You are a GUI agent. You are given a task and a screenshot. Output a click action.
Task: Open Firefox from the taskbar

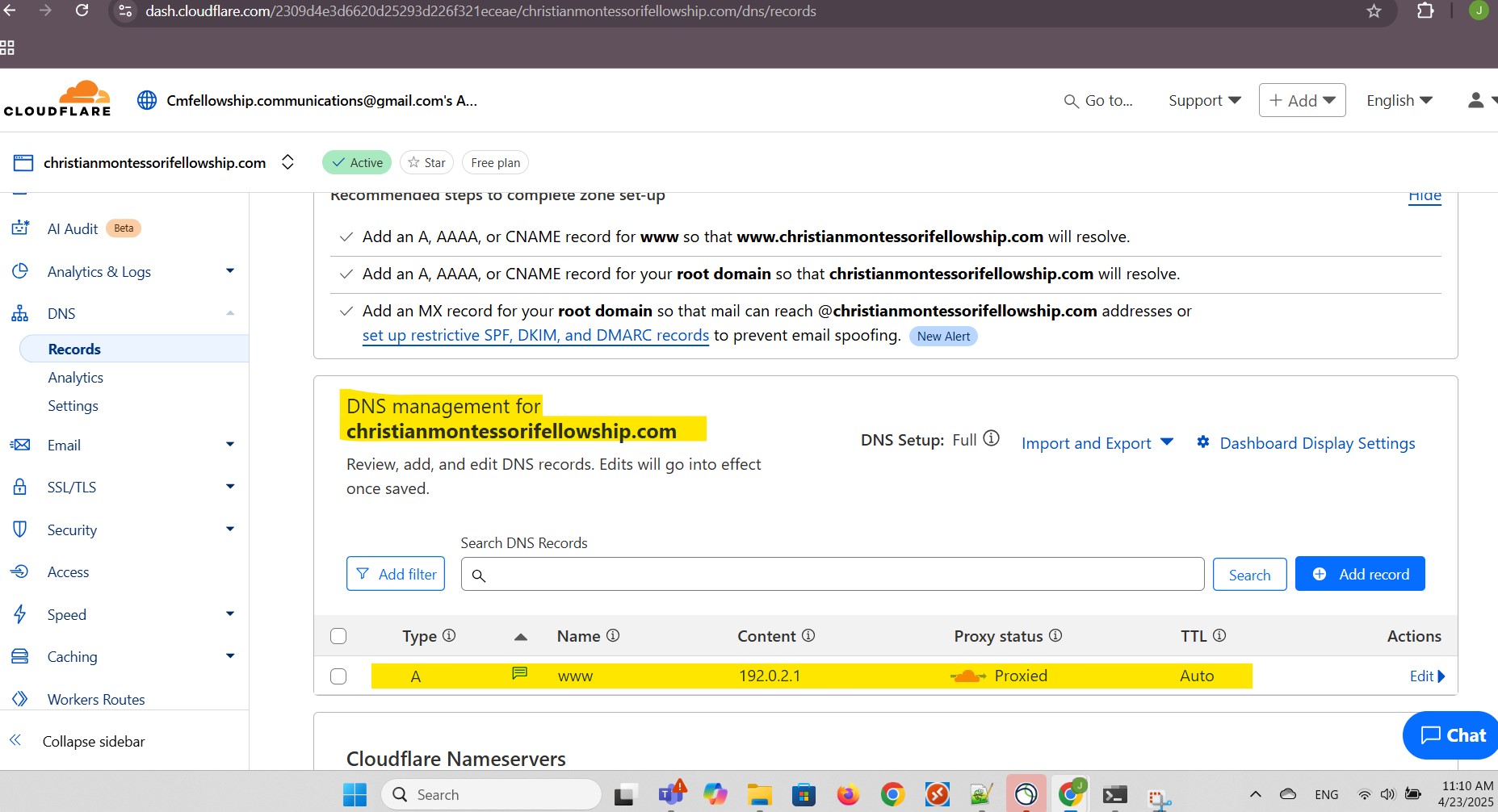click(x=848, y=795)
